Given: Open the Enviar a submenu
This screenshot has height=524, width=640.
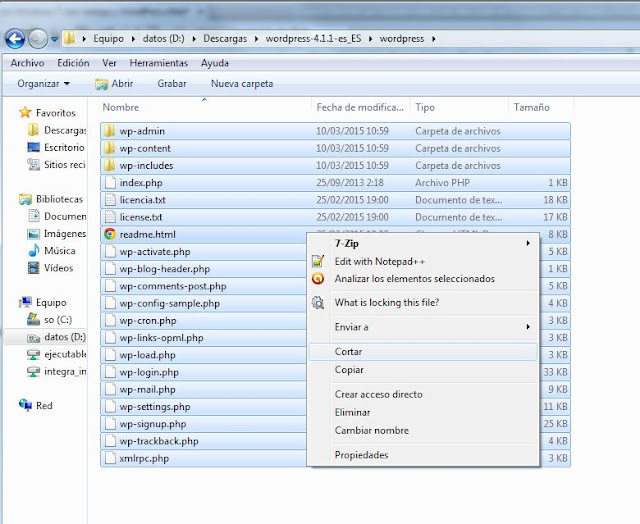Looking at the screenshot, I should coord(423,327).
